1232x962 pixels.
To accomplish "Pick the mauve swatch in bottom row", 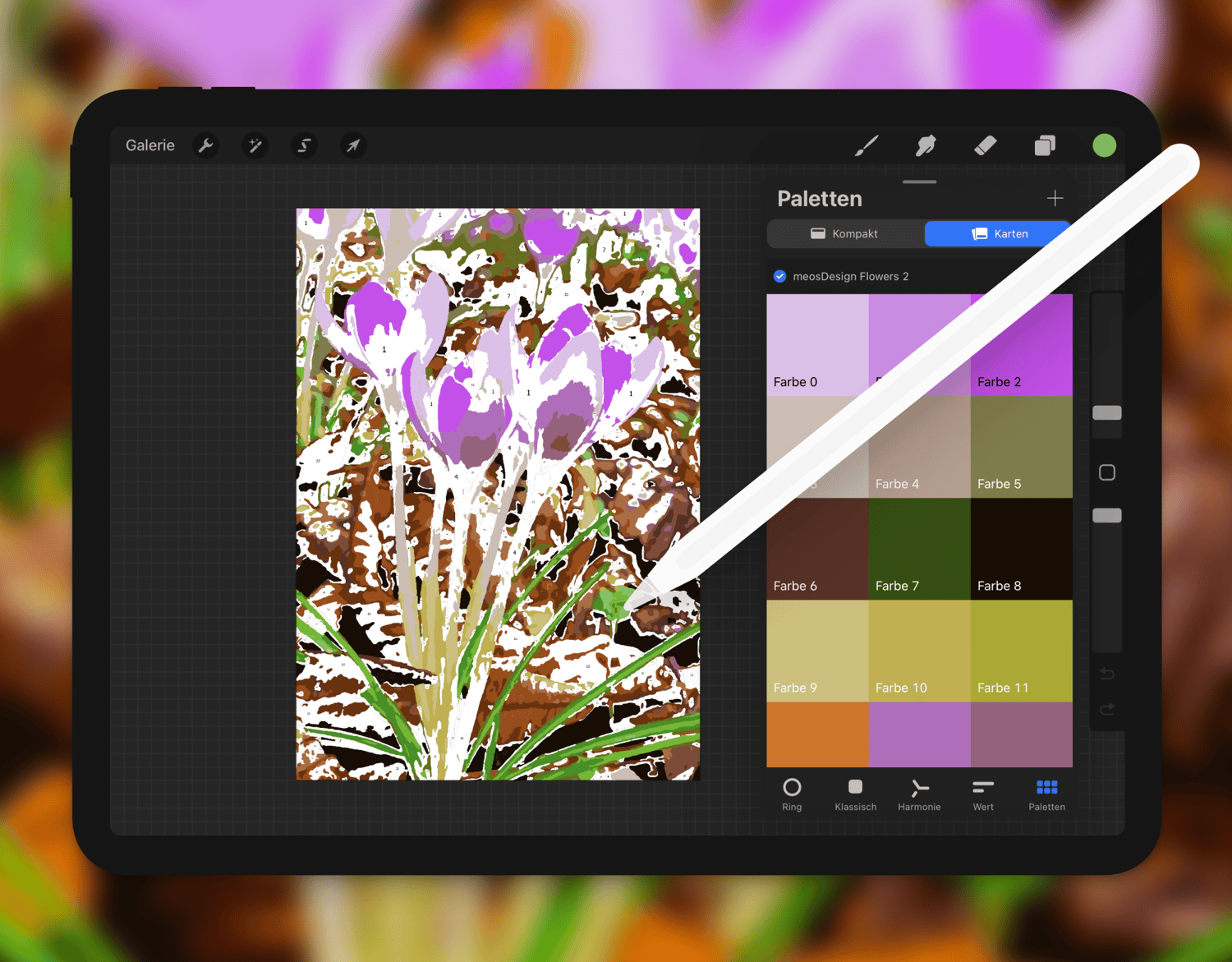I will [1022, 734].
